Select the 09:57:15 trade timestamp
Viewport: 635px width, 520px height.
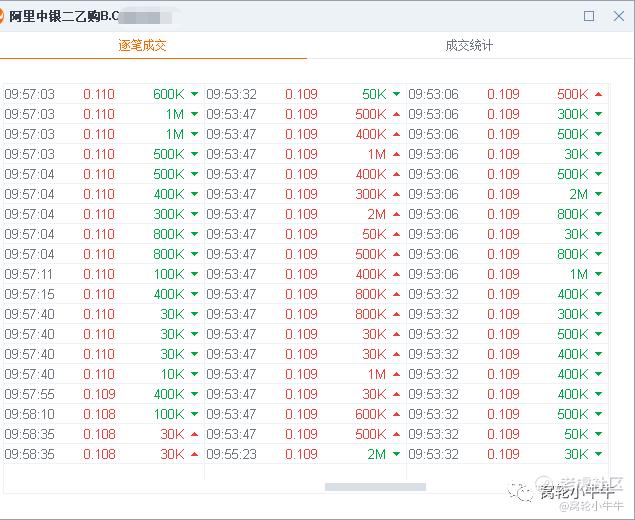(30, 295)
